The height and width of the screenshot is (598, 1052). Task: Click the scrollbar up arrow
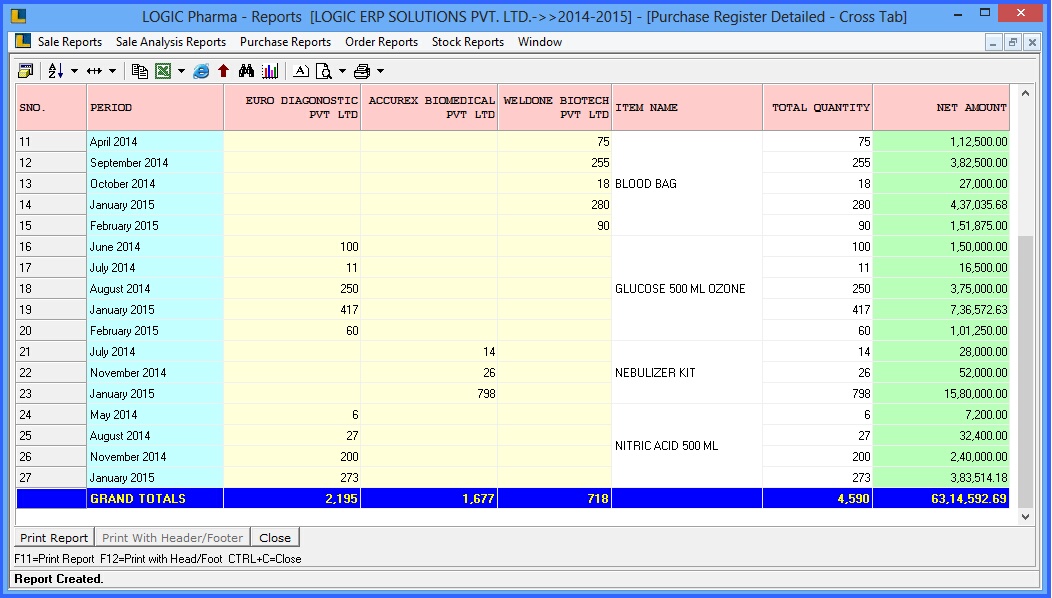(1025, 93)
